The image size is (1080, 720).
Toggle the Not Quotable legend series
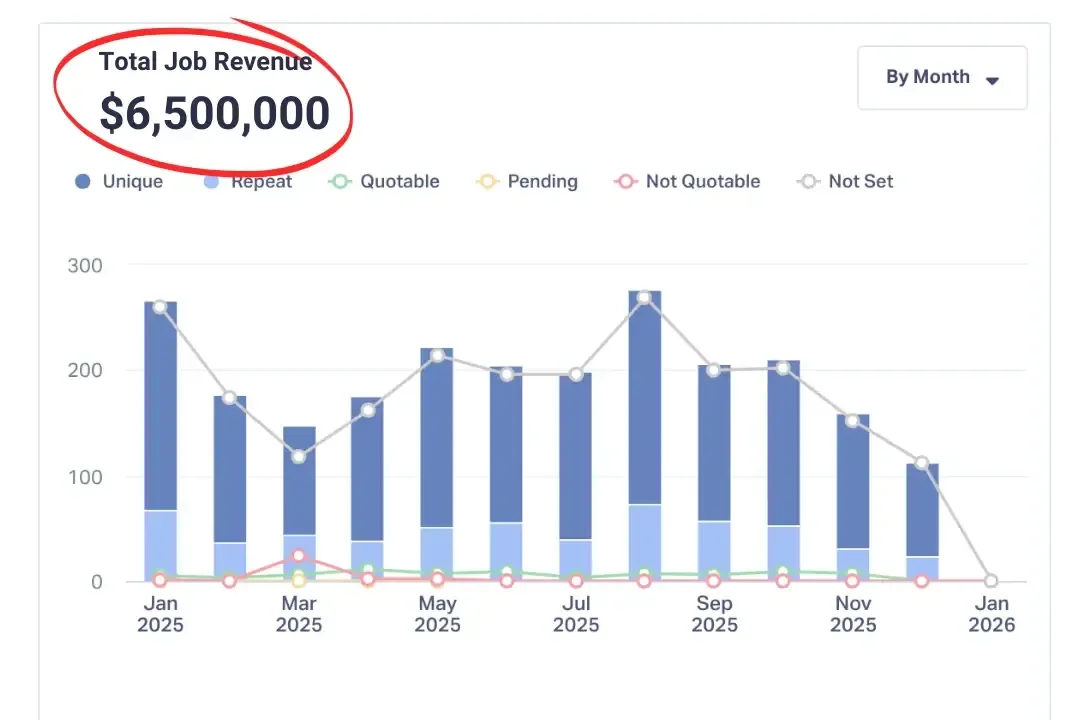(x=687, y=181)
